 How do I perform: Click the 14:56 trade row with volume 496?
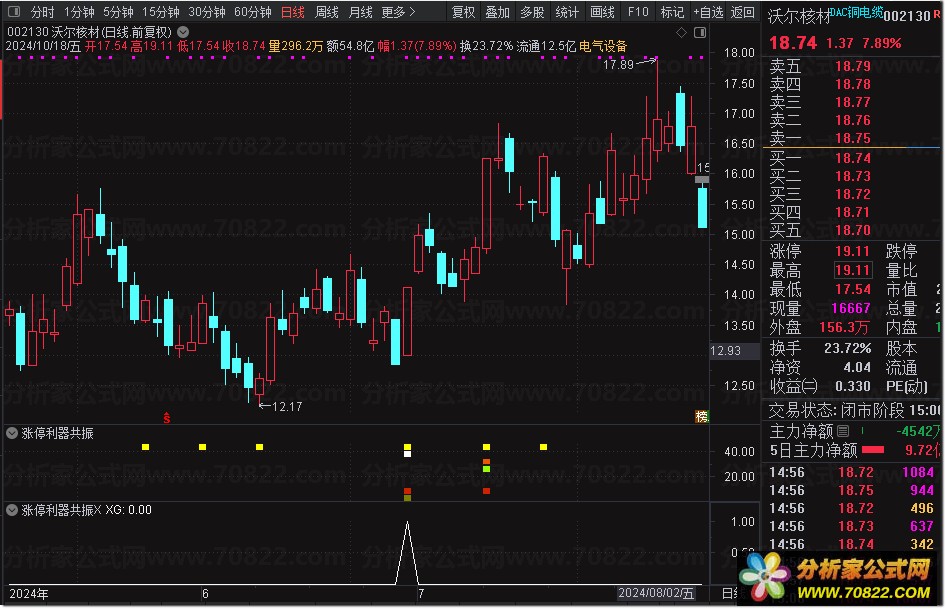852,509
